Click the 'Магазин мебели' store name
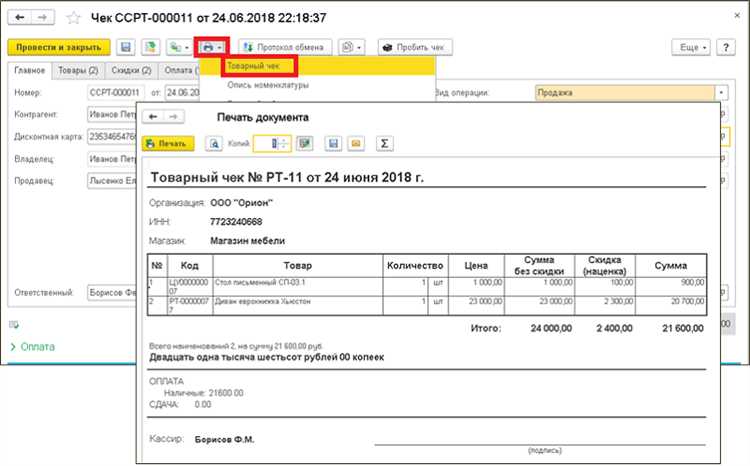 [248, 241]
